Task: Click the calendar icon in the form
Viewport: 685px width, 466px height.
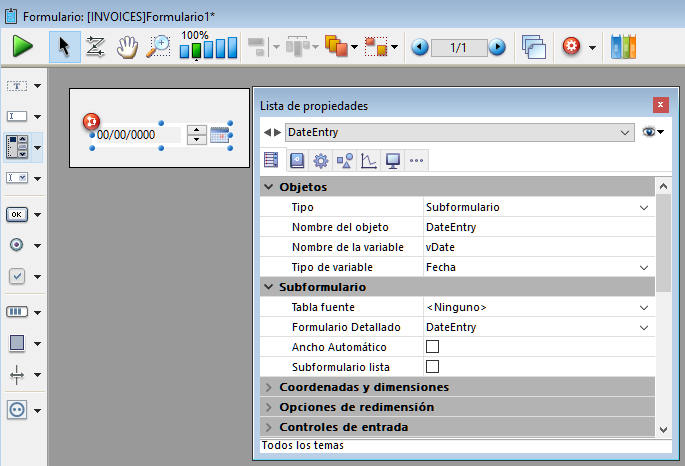Action: point(220,134)
